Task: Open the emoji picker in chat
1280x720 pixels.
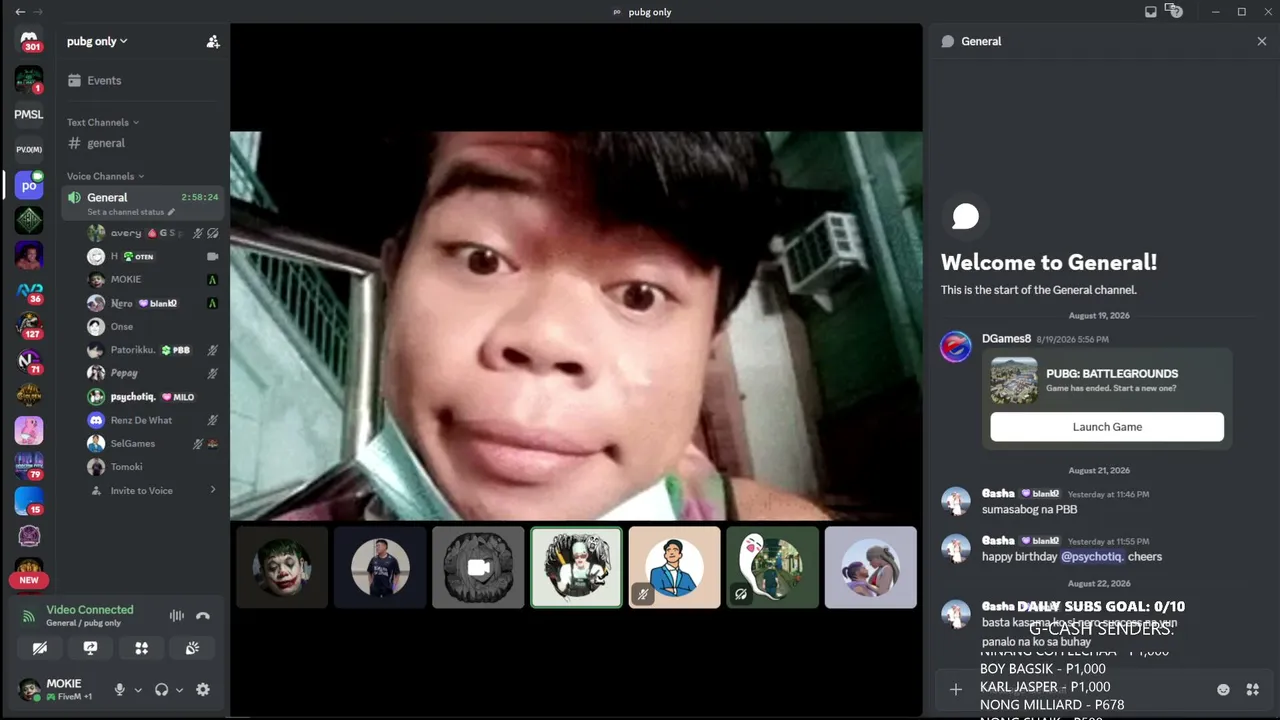Action: click(1223, 689)
